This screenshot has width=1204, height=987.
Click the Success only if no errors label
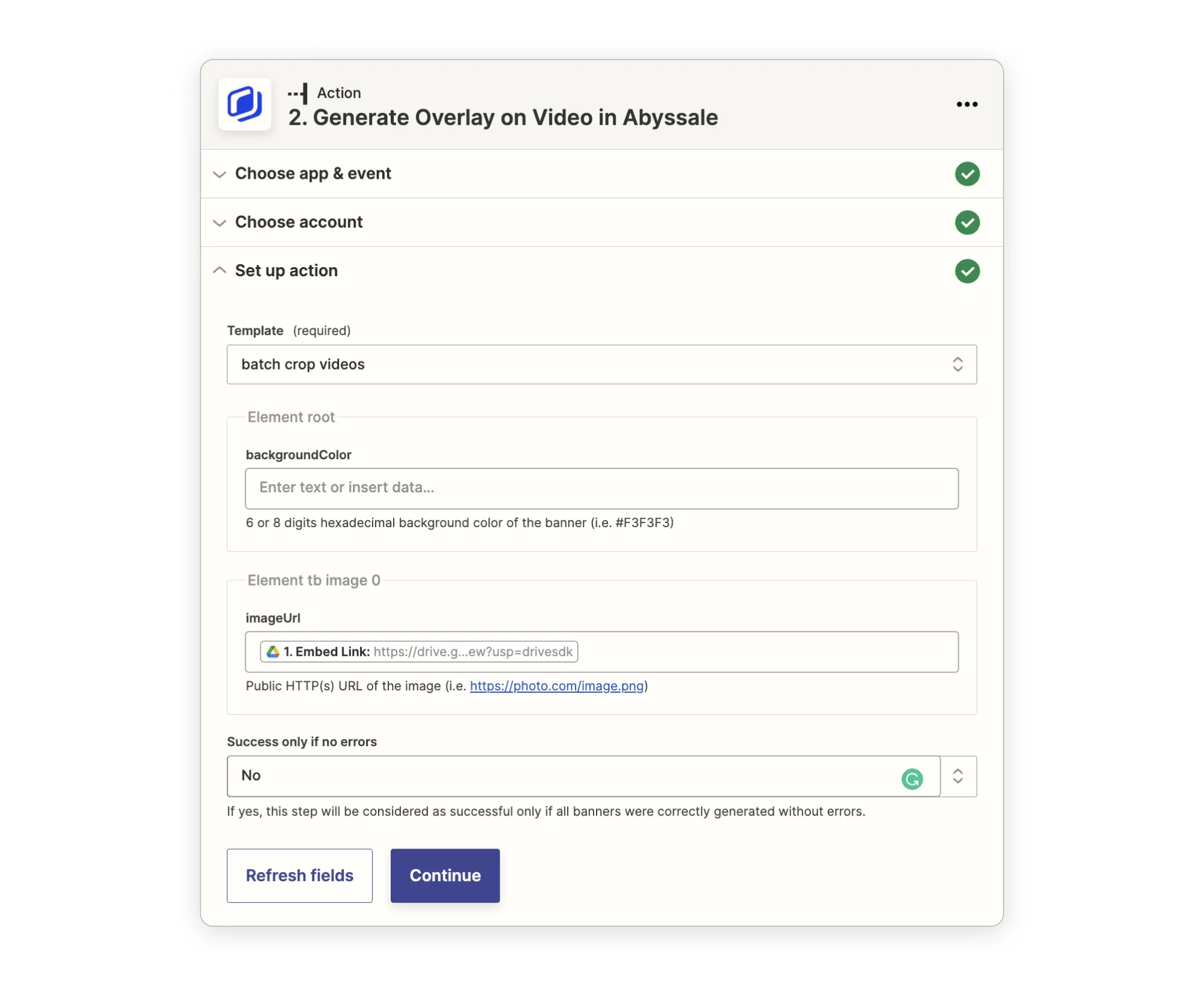[x=302, y=741]
